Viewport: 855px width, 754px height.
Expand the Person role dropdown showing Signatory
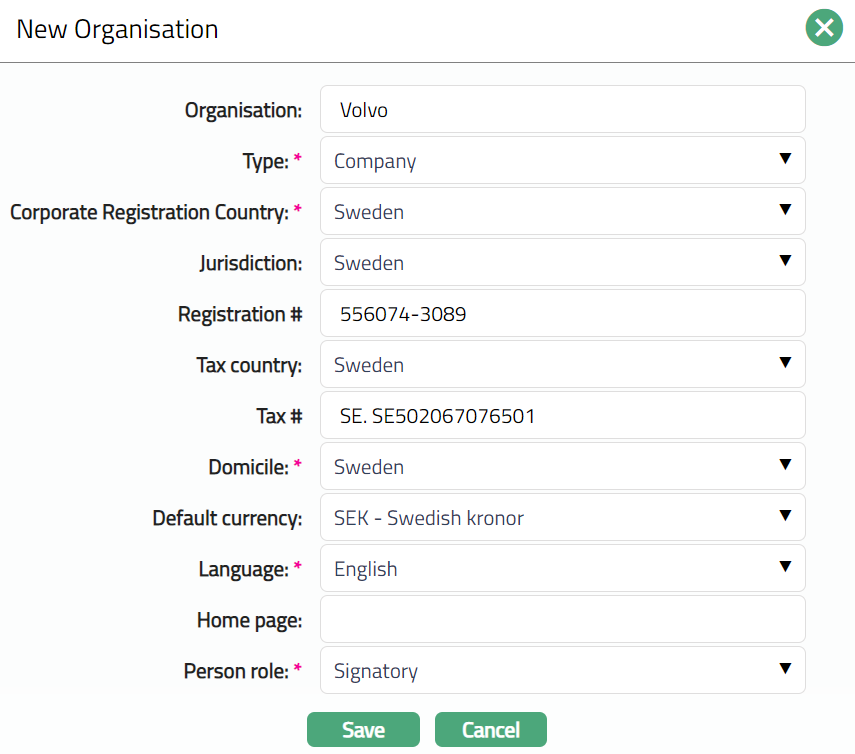click(x=562, y=671)
